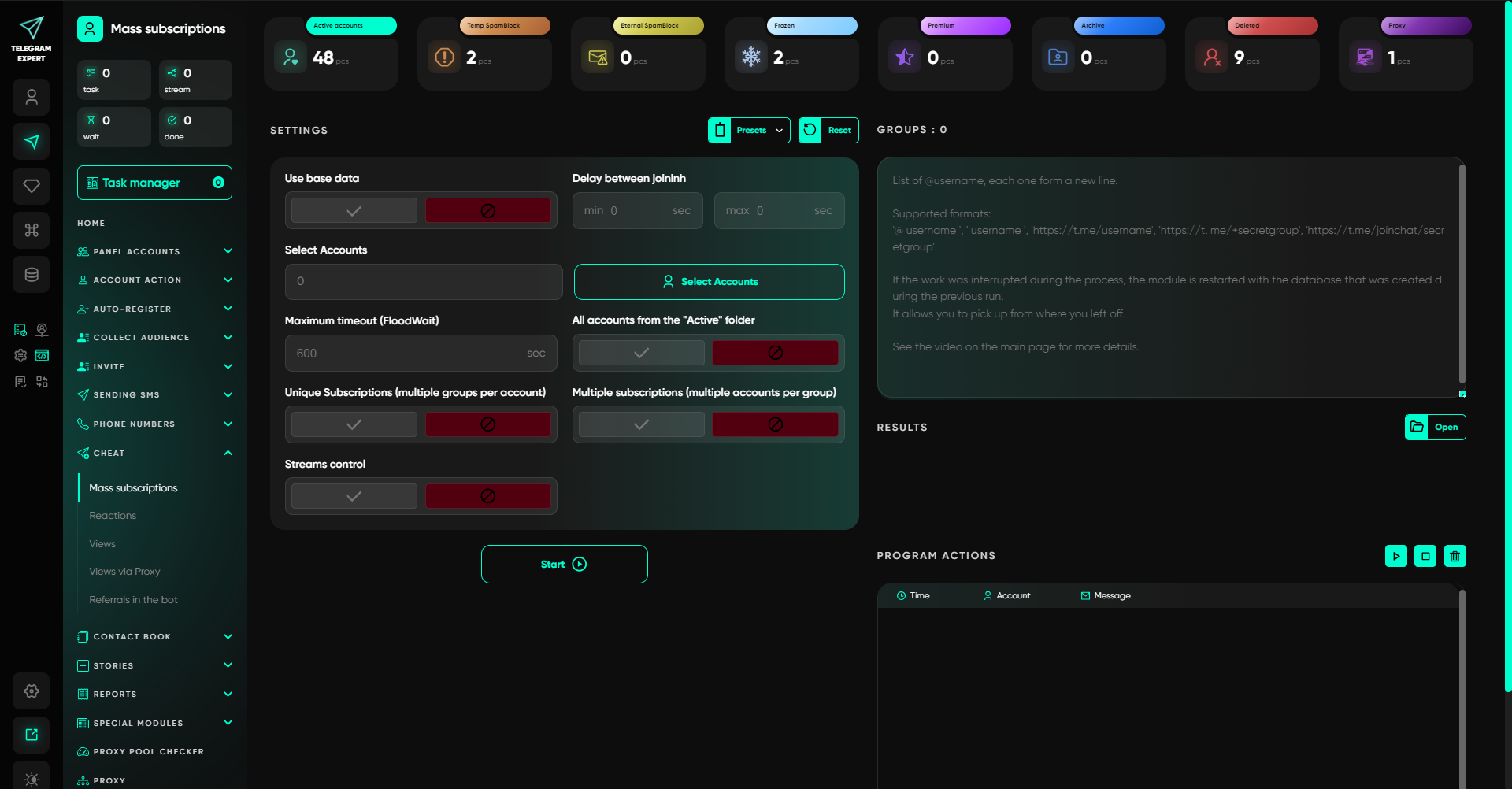Clear Program Actions with the trash icon
Image resolution: width=1512 pixels, height=789 pixels.
pos(1455,556)
